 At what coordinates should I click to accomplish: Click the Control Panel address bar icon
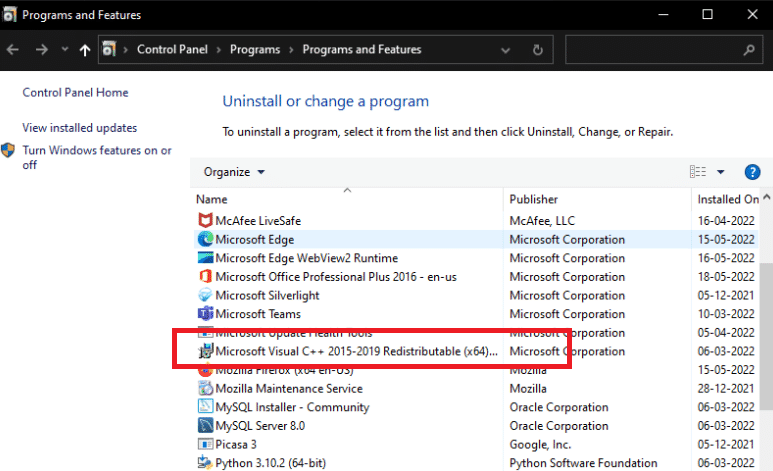[109, 49]
